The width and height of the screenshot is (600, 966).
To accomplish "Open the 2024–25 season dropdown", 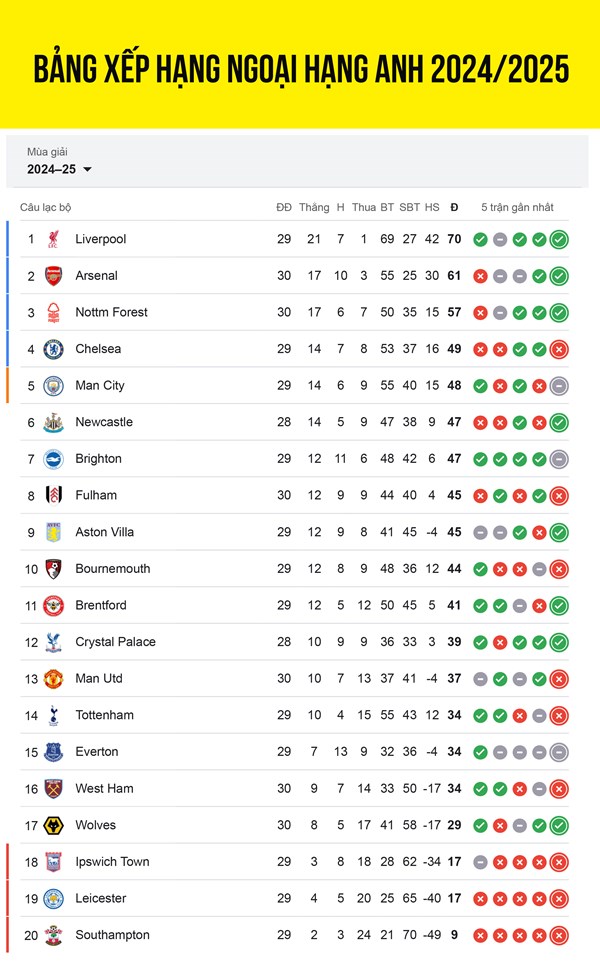I will pyautogui.click(x=59, y=169).
